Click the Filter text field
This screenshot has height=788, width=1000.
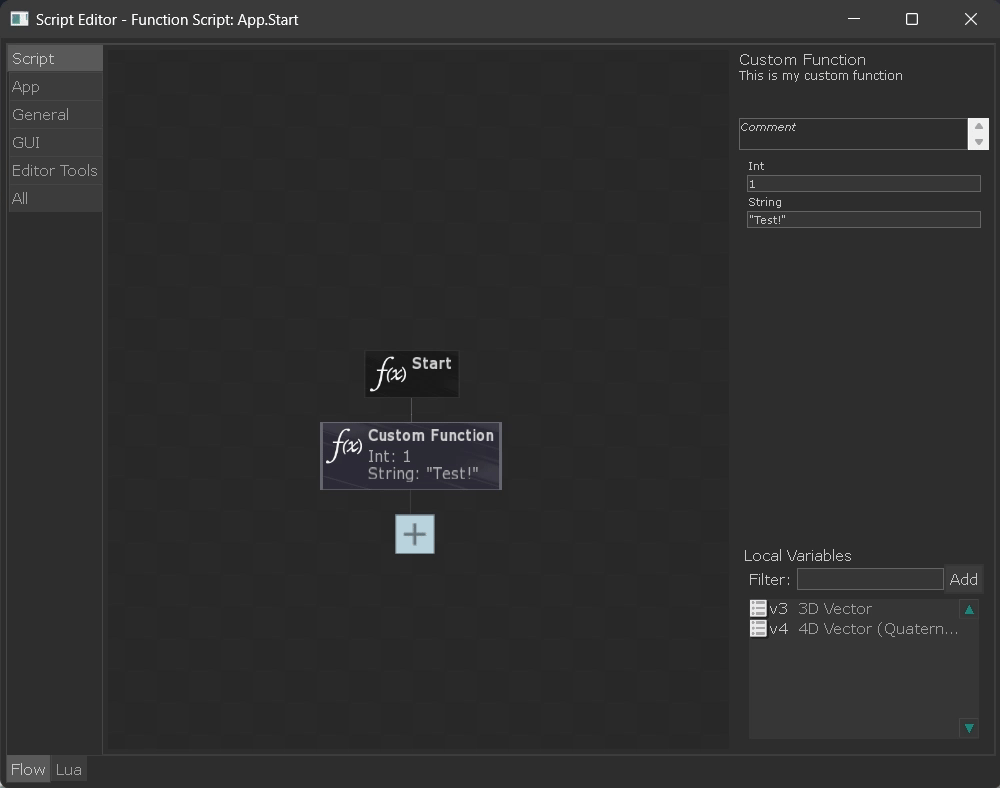pyautogui.click(x=869, y=579)
